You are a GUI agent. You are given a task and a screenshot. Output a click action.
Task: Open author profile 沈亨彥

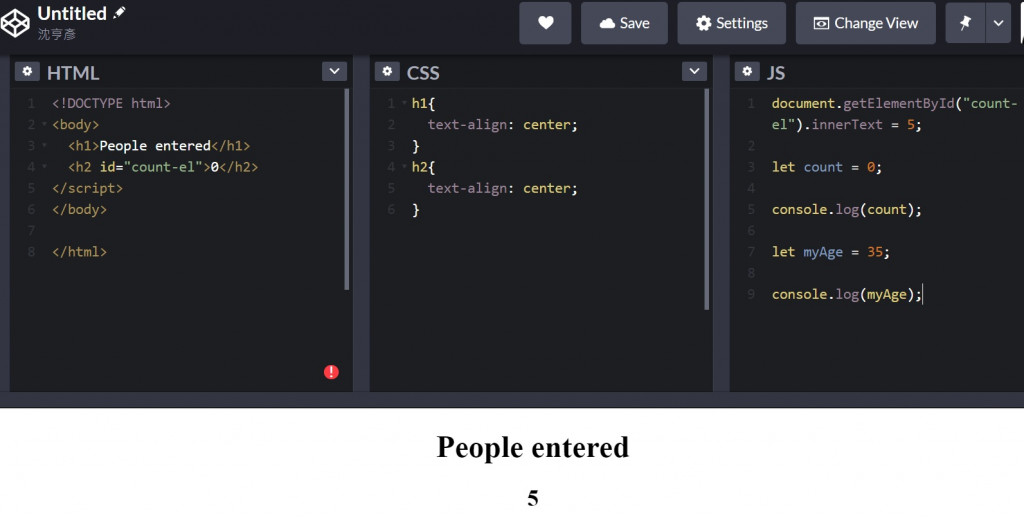click(57, 34)
